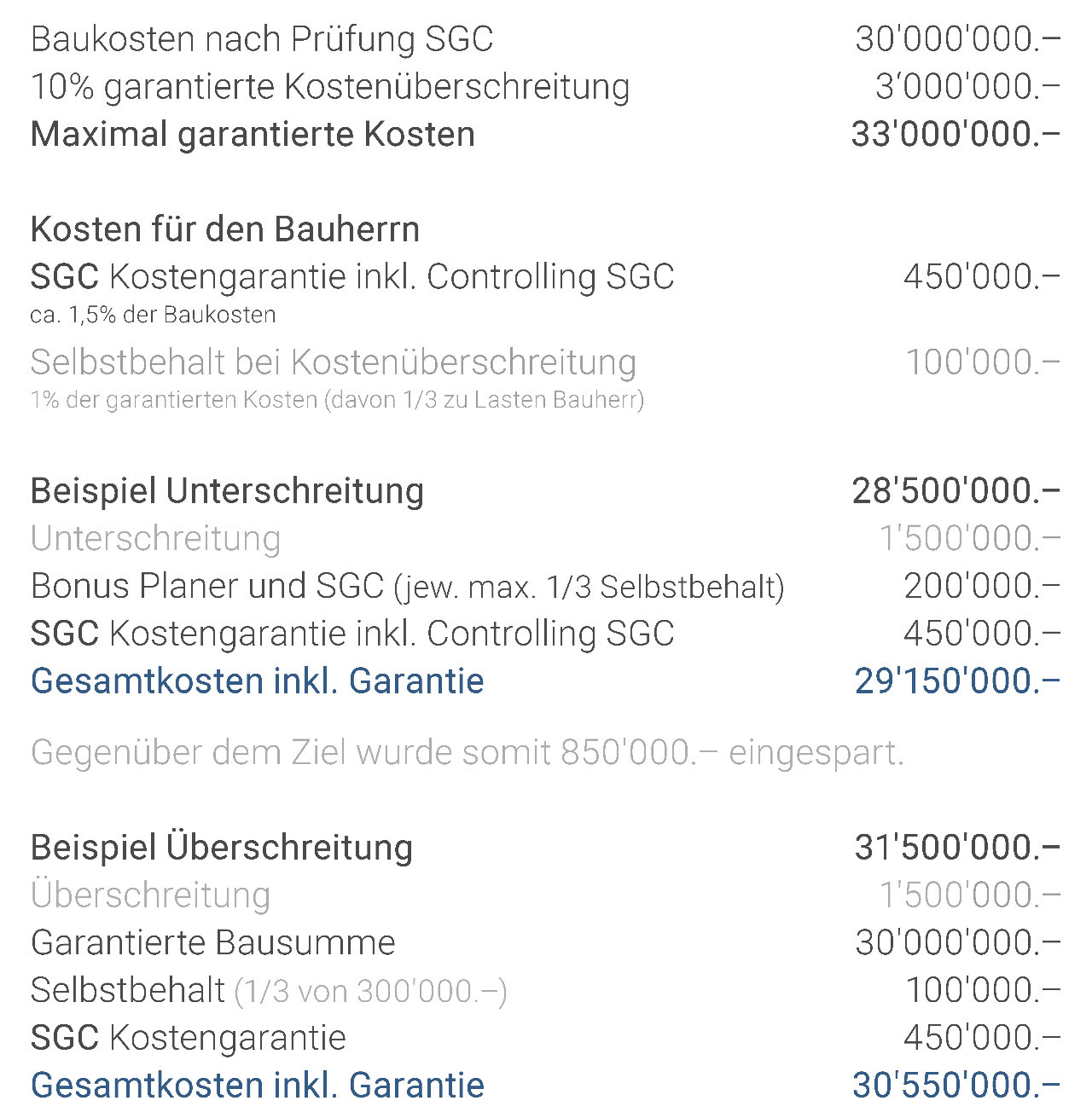This screenshot has width=1092, height=1118.
Task: Click the 'Baukosten nach Prüfung SGC' line
Action: (262, 39)
